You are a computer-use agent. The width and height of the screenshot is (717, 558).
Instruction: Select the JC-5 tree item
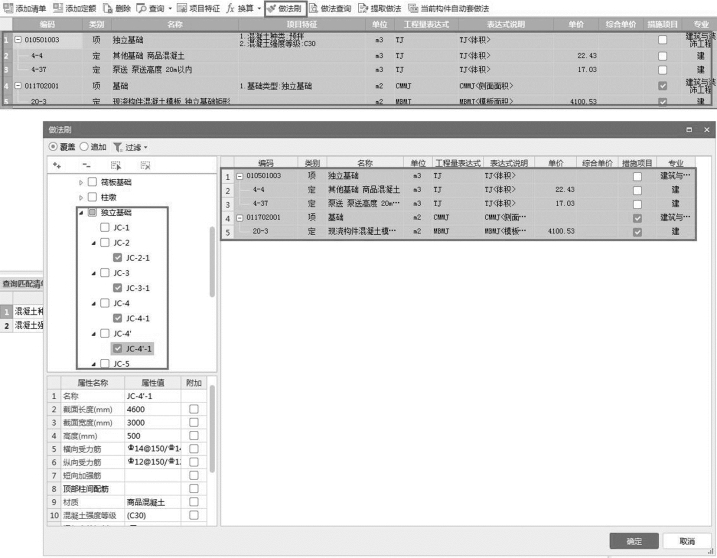pos(122,364)
